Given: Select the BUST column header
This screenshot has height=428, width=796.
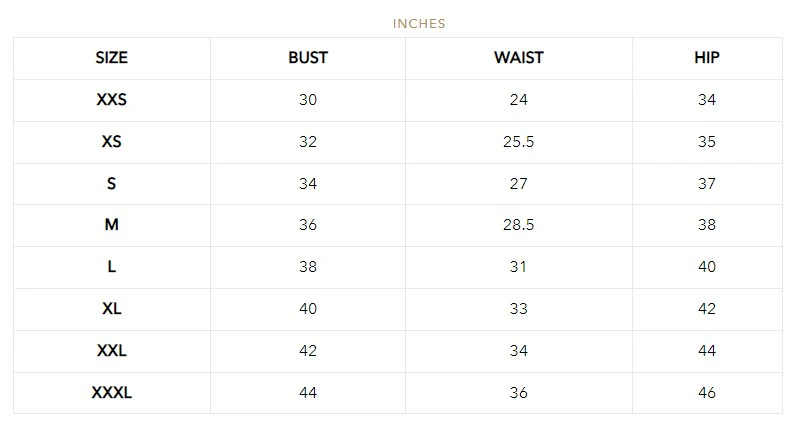Looking at the screenshot, I should coord(307,58).
